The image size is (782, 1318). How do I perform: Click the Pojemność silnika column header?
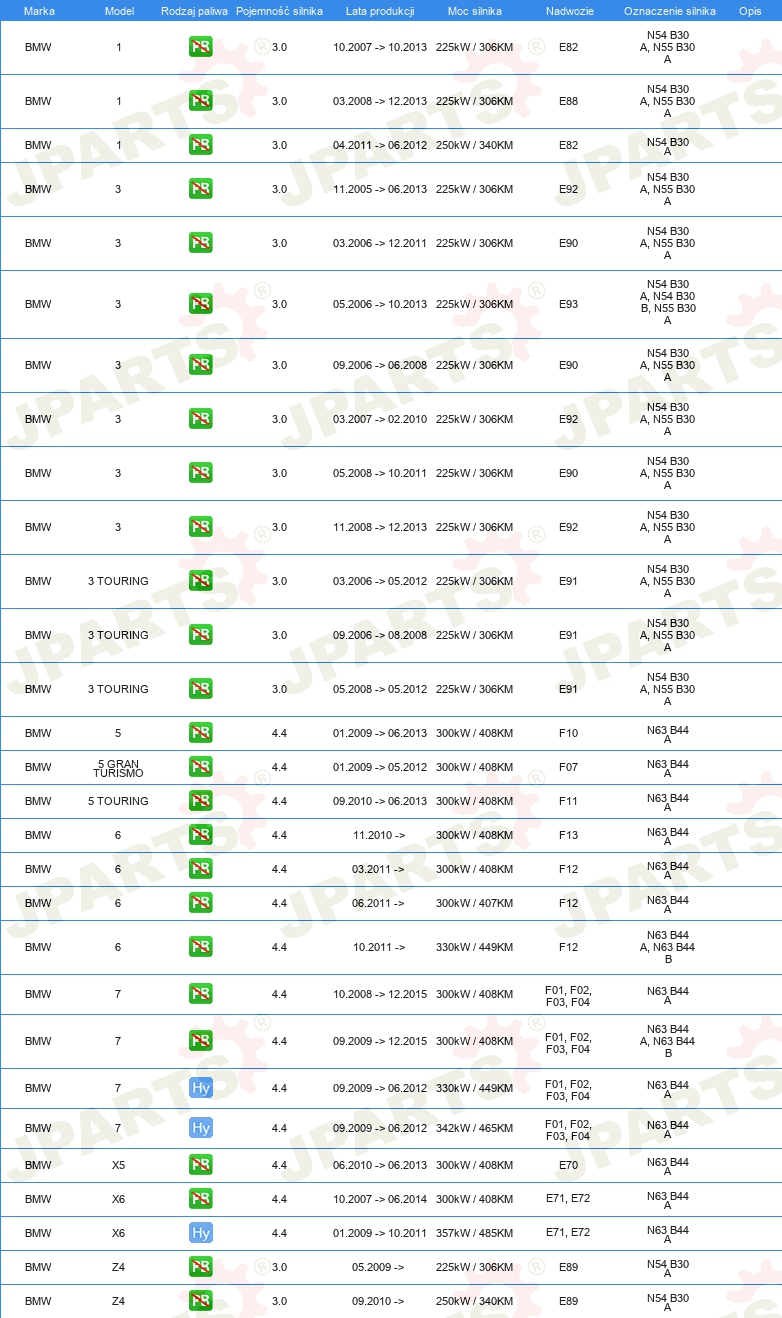pyautogui.click(x=279, y=10)
